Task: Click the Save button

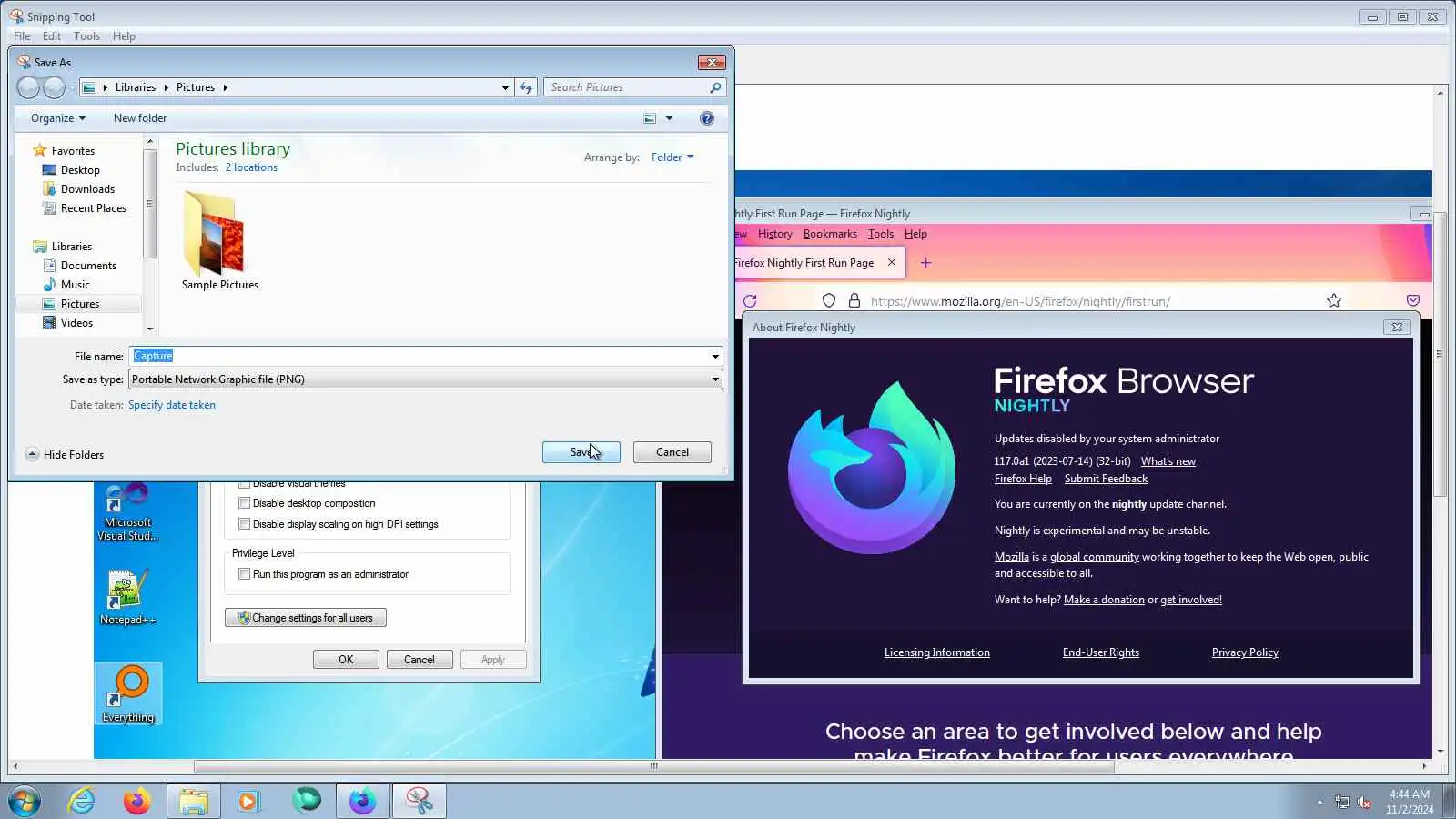Action: point(581,452)
